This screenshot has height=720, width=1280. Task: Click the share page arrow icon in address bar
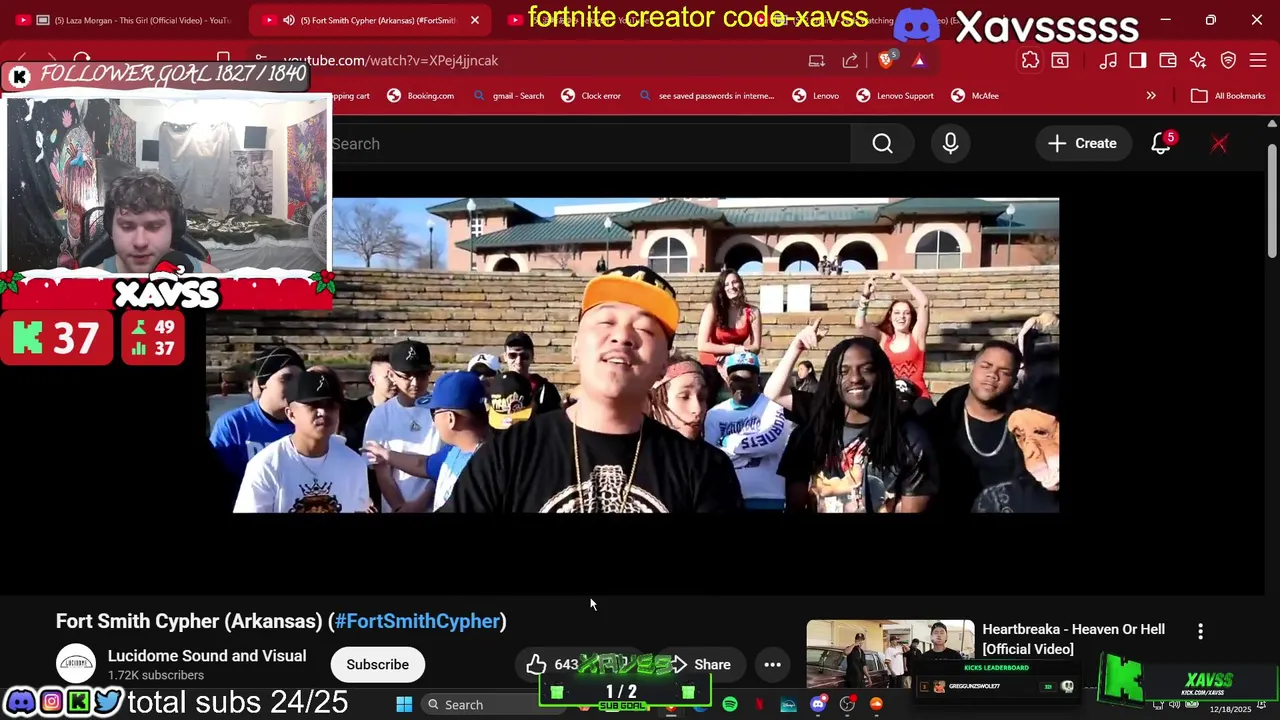coord(850,60)
